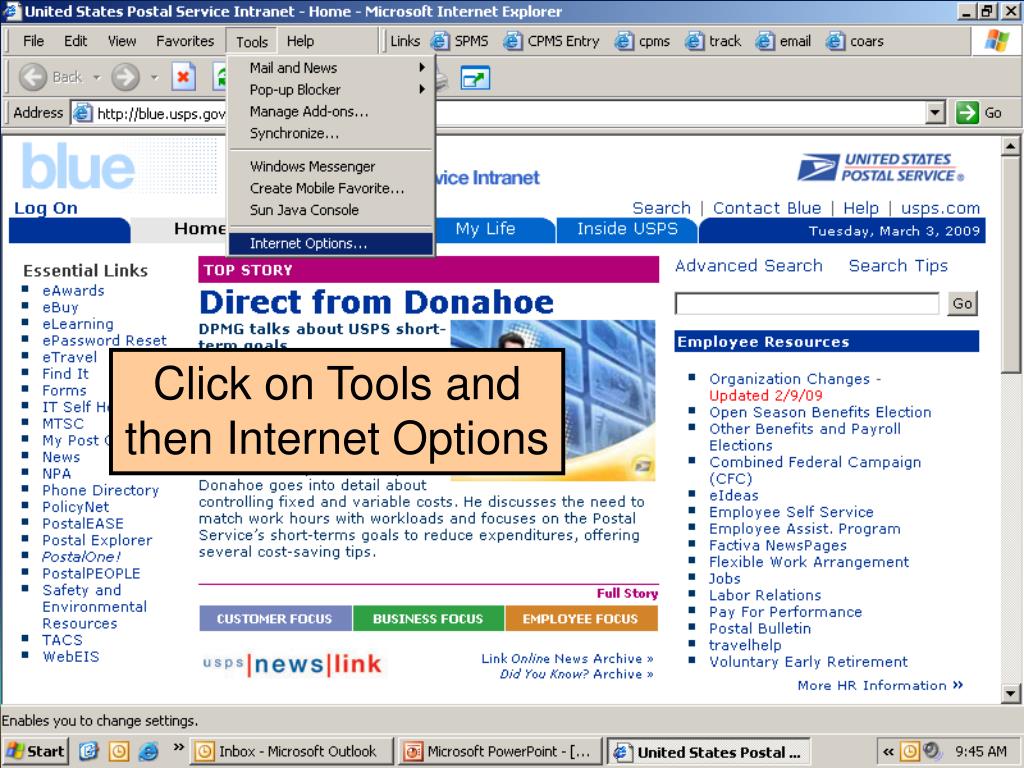Click the red X Stop button
This screenshot has width=1024, height=768.
pyautogui.click(x=184, y=77)
